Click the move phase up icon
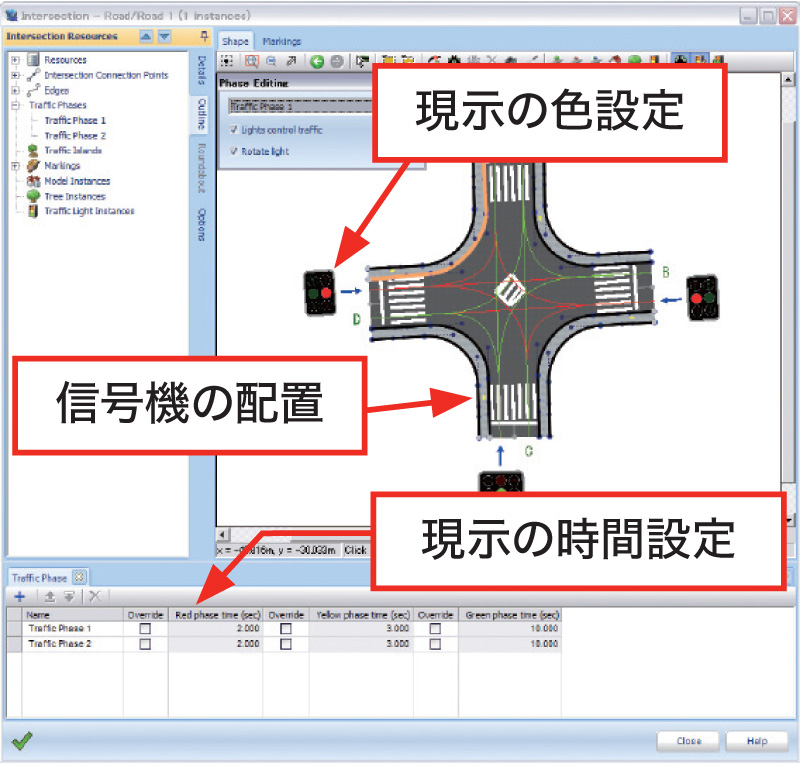The height and width of the screenshot is (765, 800). click(x=49, y=596)
